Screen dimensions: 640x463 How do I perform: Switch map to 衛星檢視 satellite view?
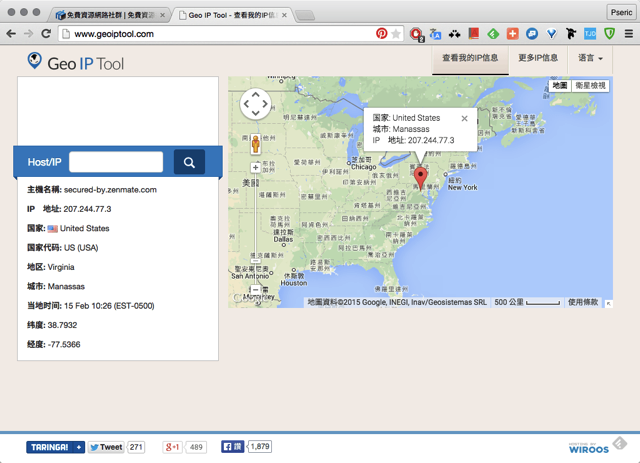tap(590, 86)
